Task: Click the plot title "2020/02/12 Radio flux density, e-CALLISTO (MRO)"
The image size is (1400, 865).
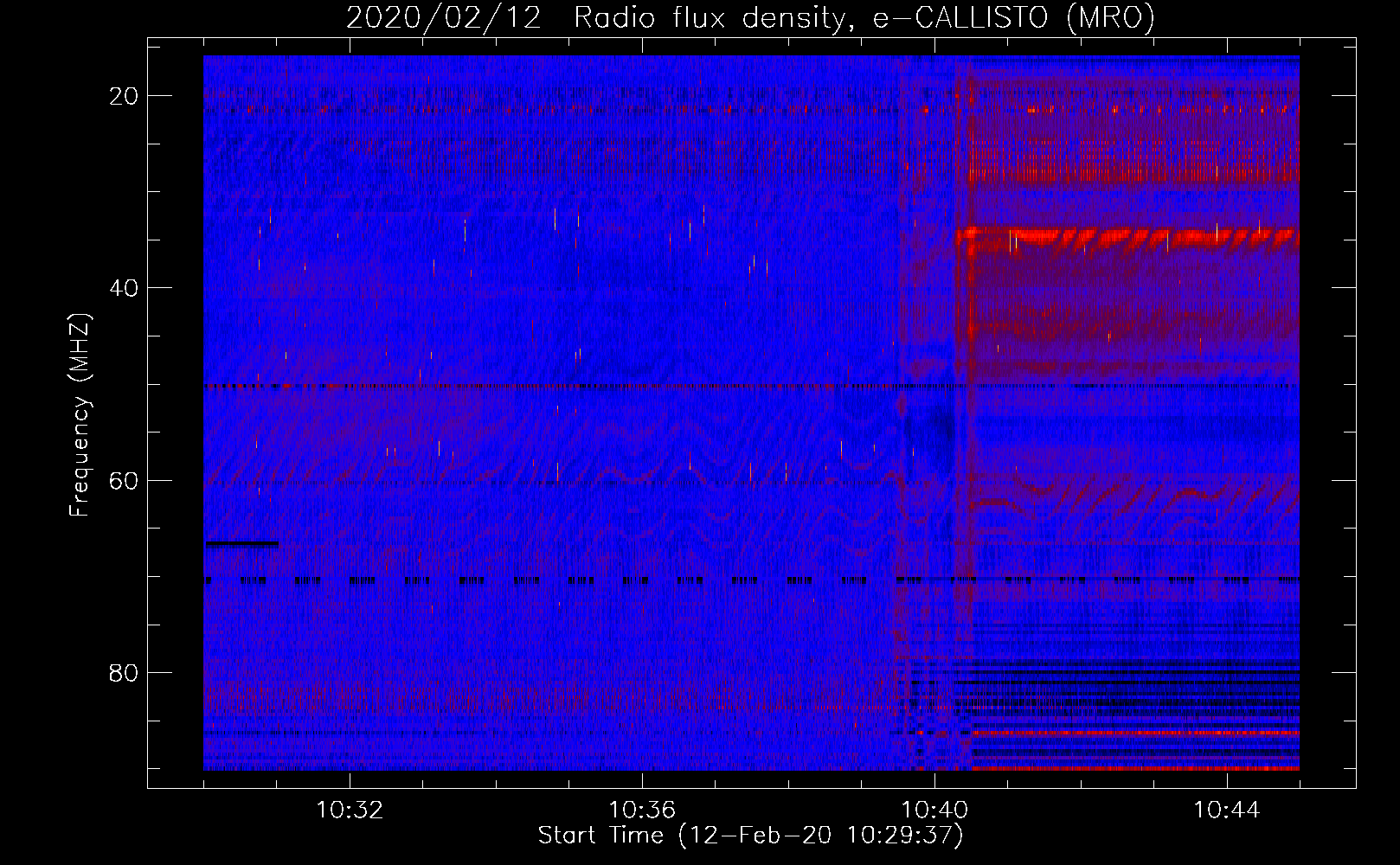Action: tap(750, 17)
